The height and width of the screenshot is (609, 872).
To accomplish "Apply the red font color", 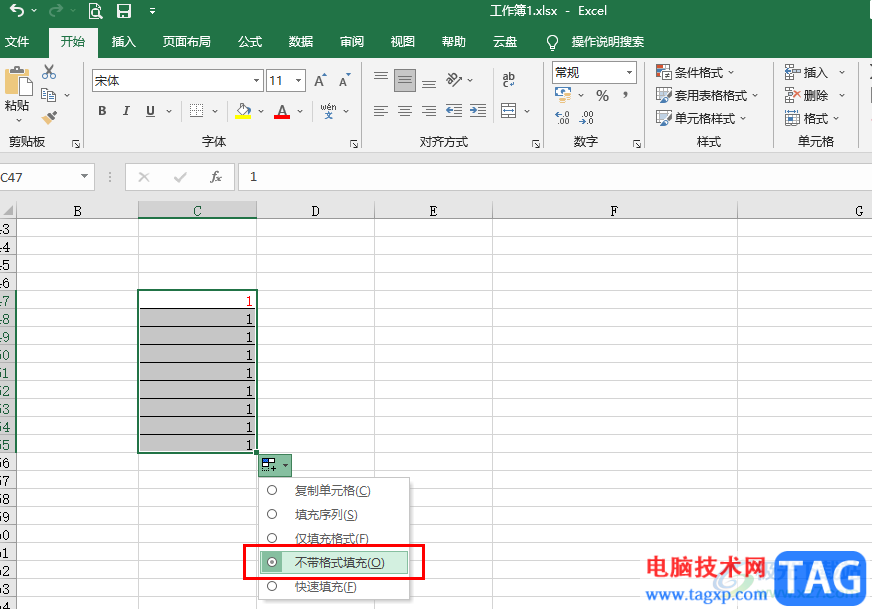I will pos(282,111).
